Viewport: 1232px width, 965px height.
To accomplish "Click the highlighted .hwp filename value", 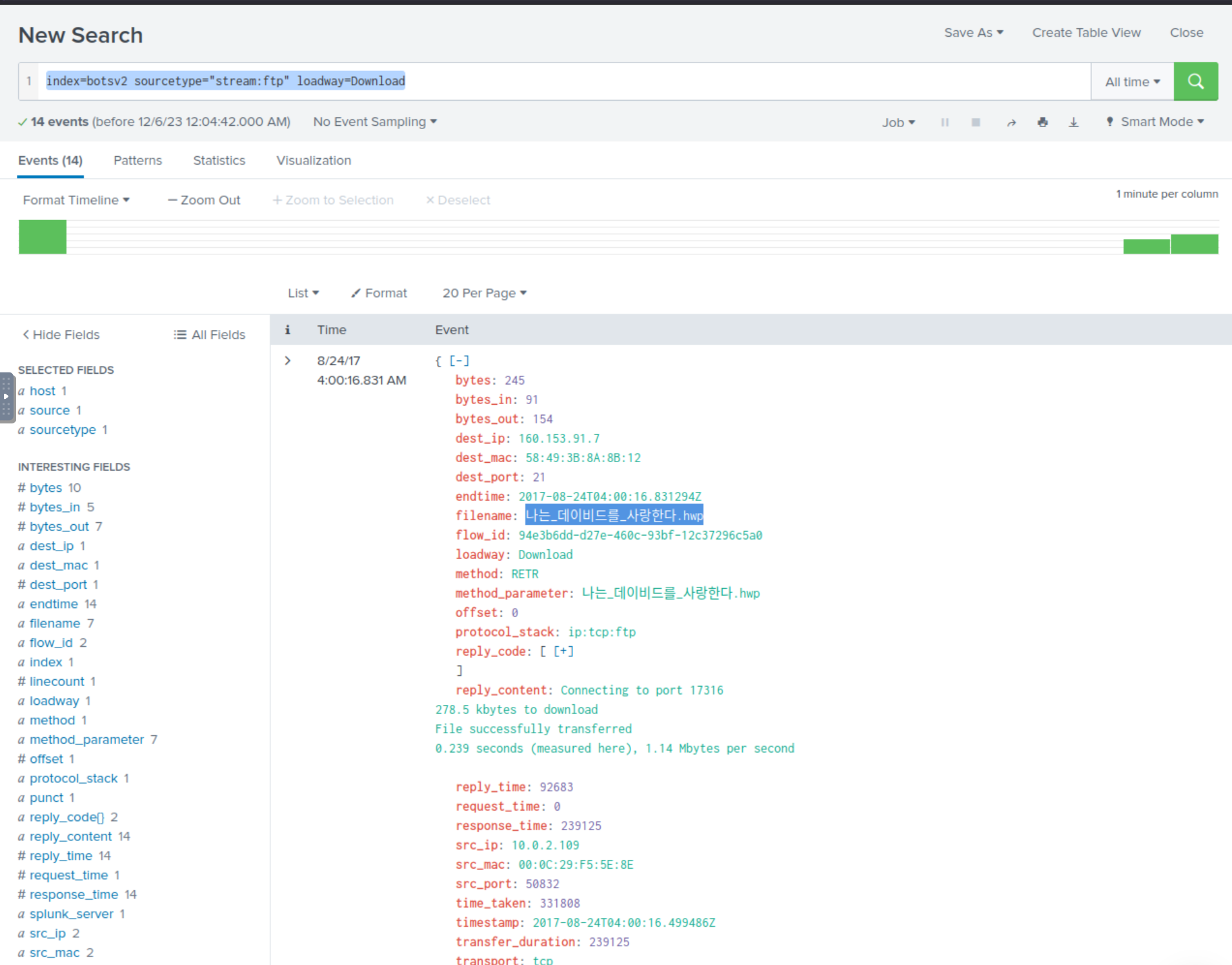I will click(614, 515).
